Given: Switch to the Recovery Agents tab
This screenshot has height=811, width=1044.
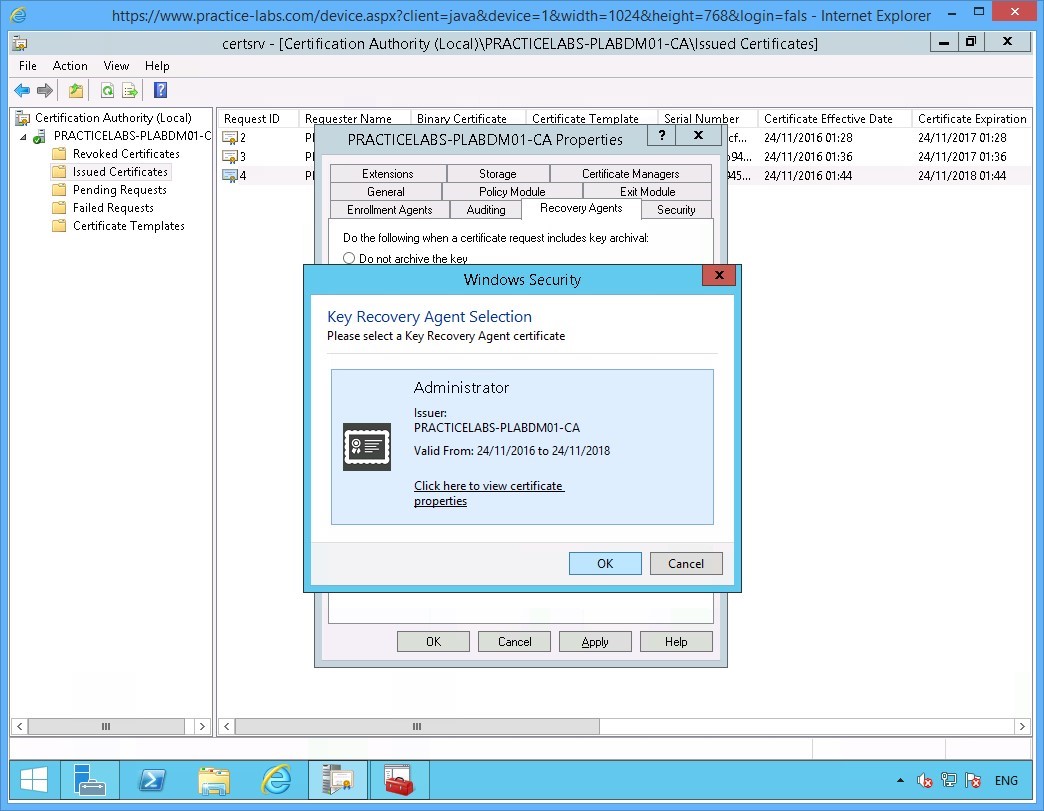Looking at the screenshot, I should 581,209.
